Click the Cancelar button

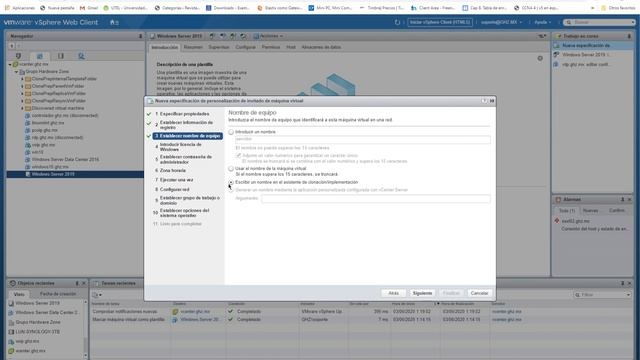[479, 293]
